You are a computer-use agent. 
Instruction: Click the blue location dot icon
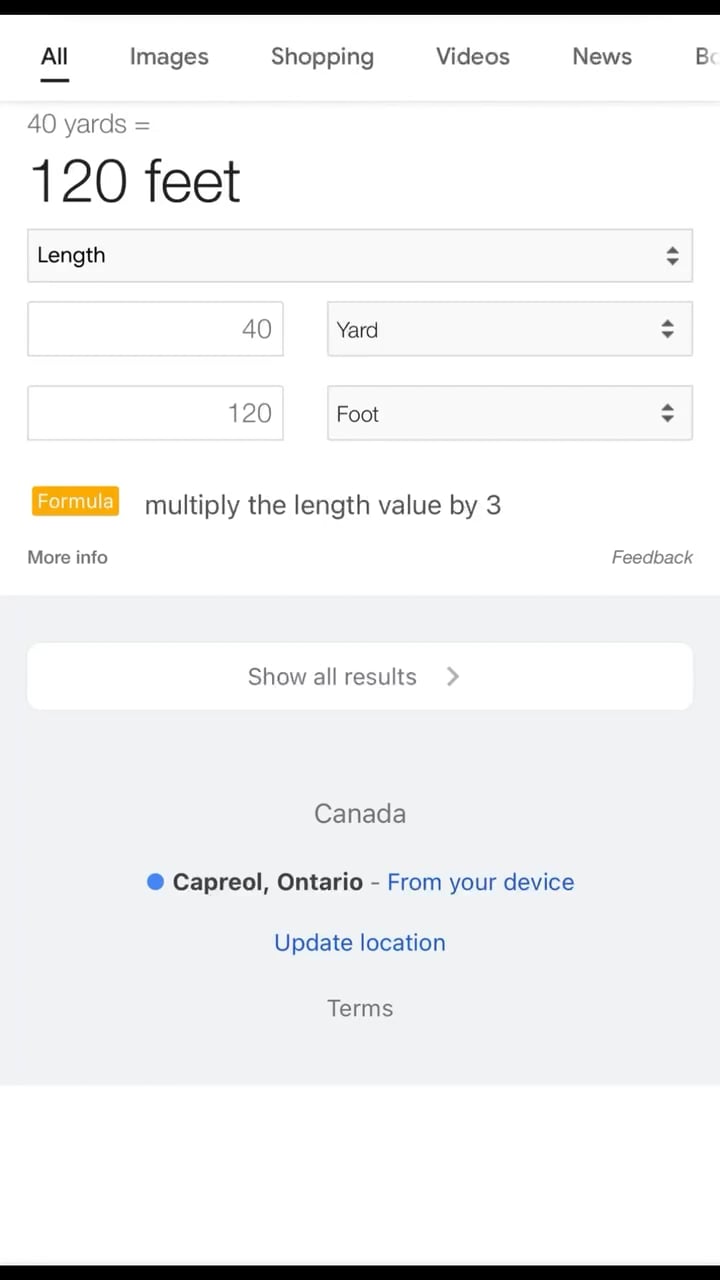(155, 882)
